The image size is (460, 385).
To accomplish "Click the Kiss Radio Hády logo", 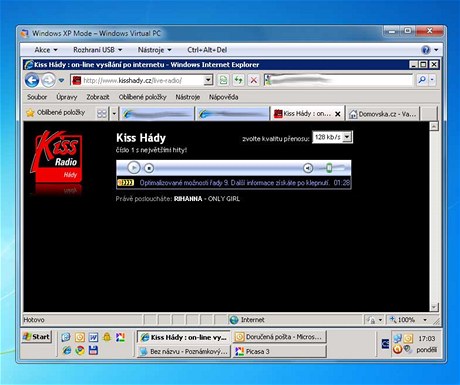I will point(57,157).
